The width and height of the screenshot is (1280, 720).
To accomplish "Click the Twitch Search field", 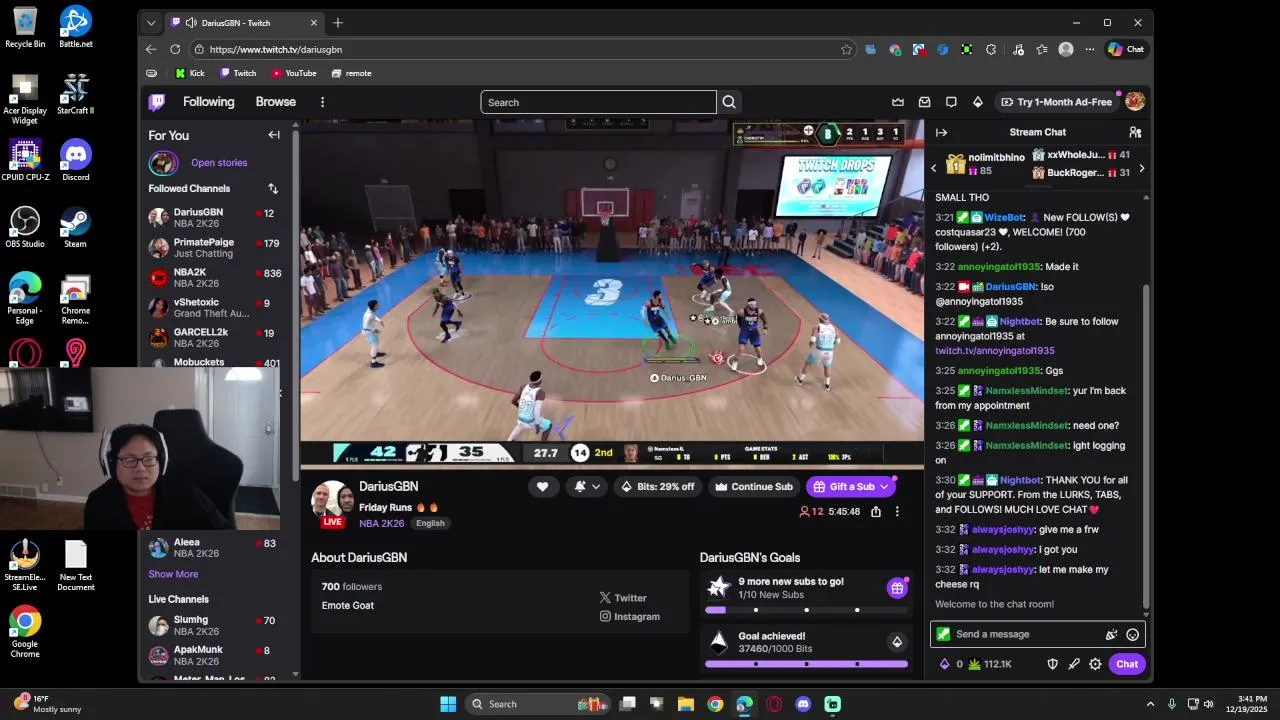I will click(598, 102).
